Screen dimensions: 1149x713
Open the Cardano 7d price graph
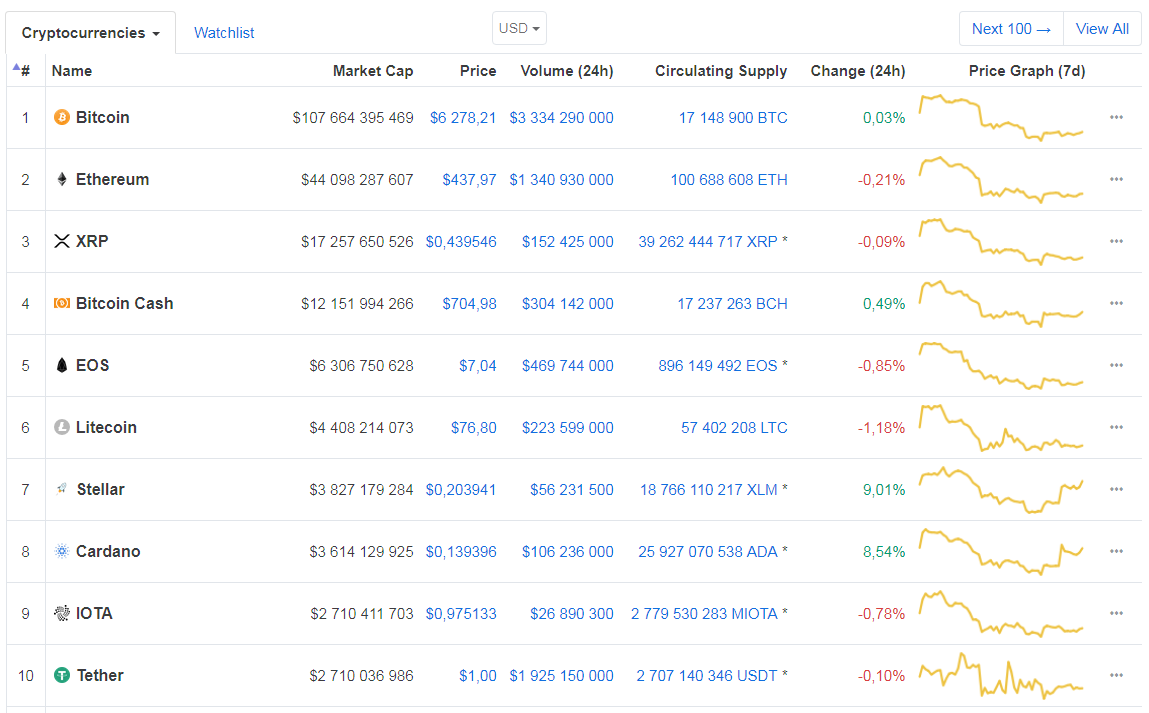[x=1001, y=551]
